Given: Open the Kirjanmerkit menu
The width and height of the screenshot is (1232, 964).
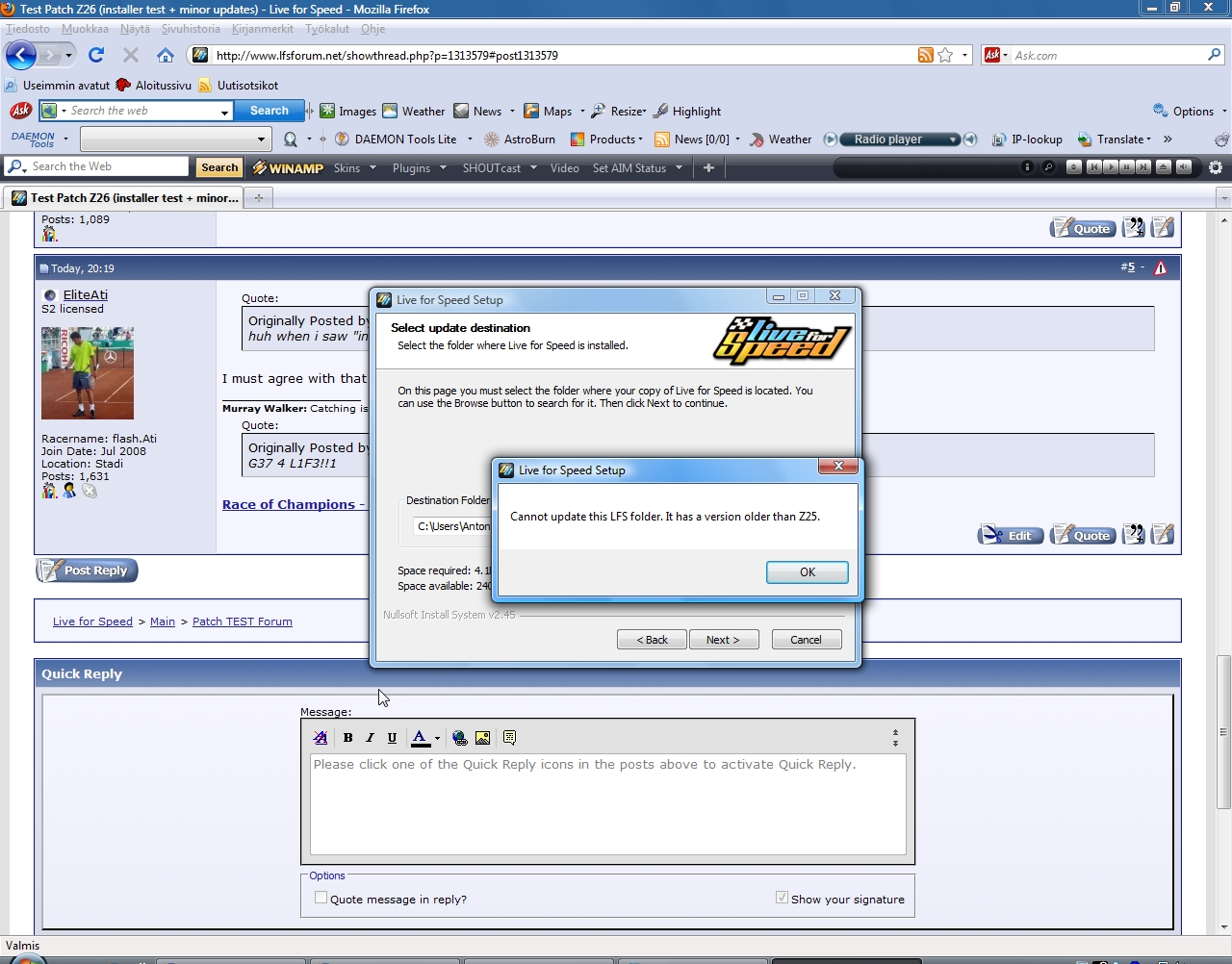Looking at the screenshot, I should coord(263,29).
